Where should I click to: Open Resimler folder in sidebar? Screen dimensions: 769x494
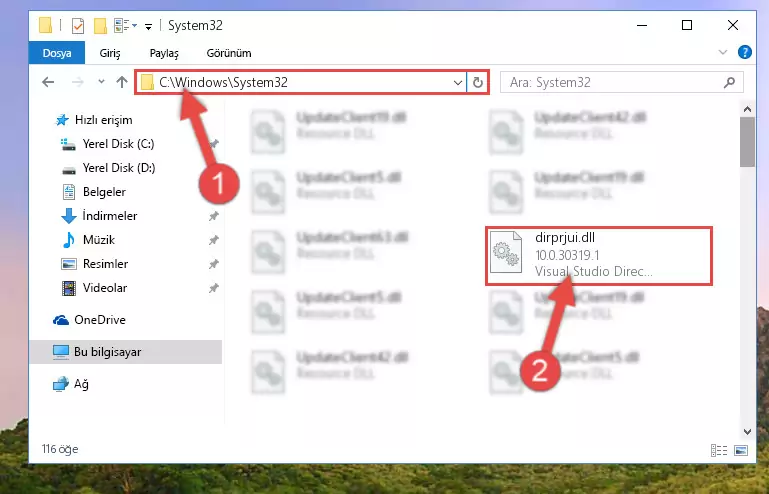[x=105, y=264]
